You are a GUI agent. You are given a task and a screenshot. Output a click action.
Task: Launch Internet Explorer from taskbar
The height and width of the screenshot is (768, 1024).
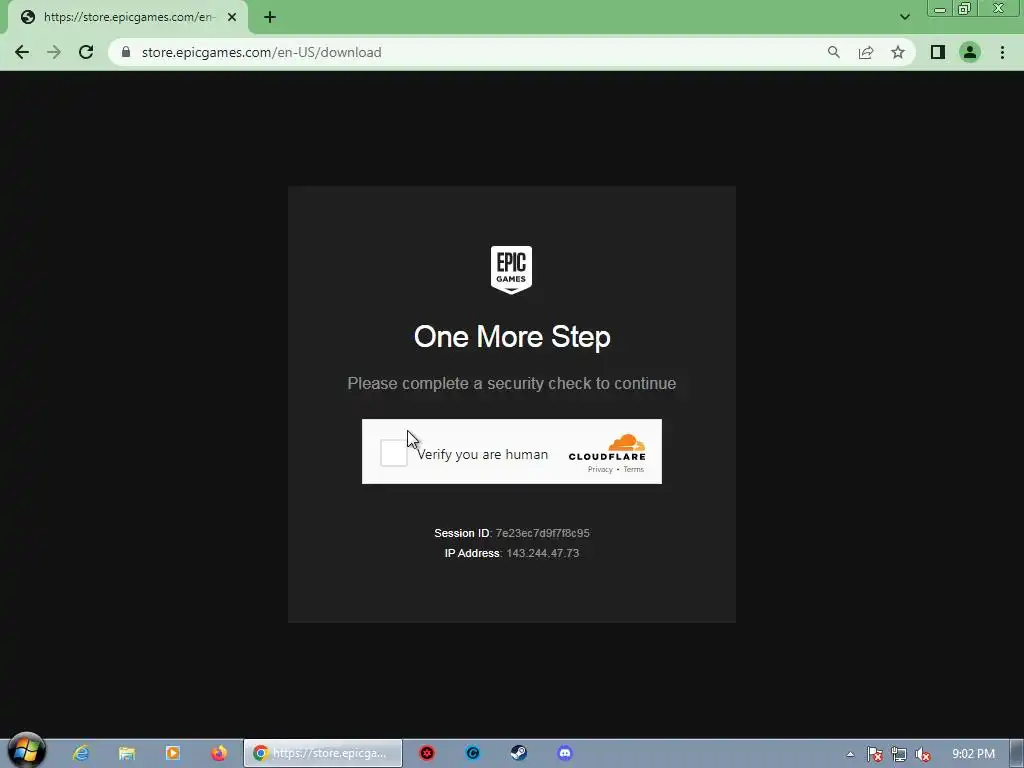click(81, 753)
